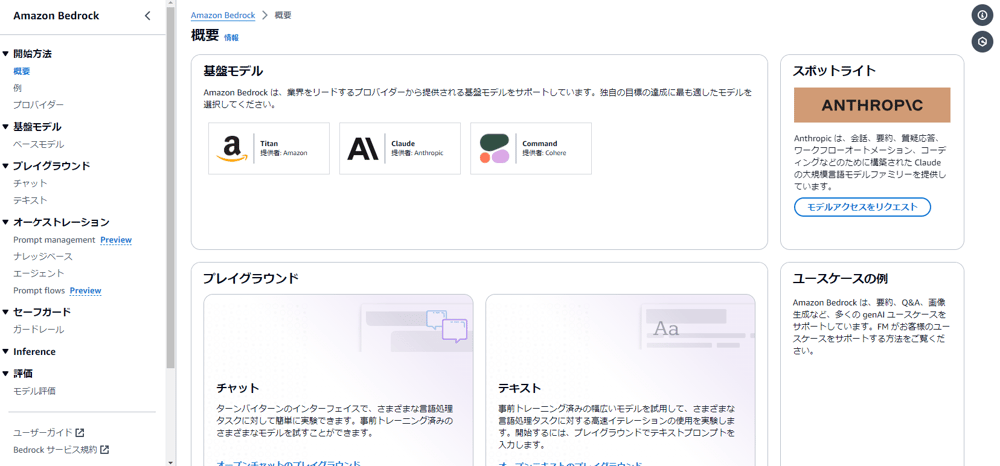The image size is (1000, 466).
Task: Click モデルアクセスをリクエスト button
Action: click(x=862, y=207)
